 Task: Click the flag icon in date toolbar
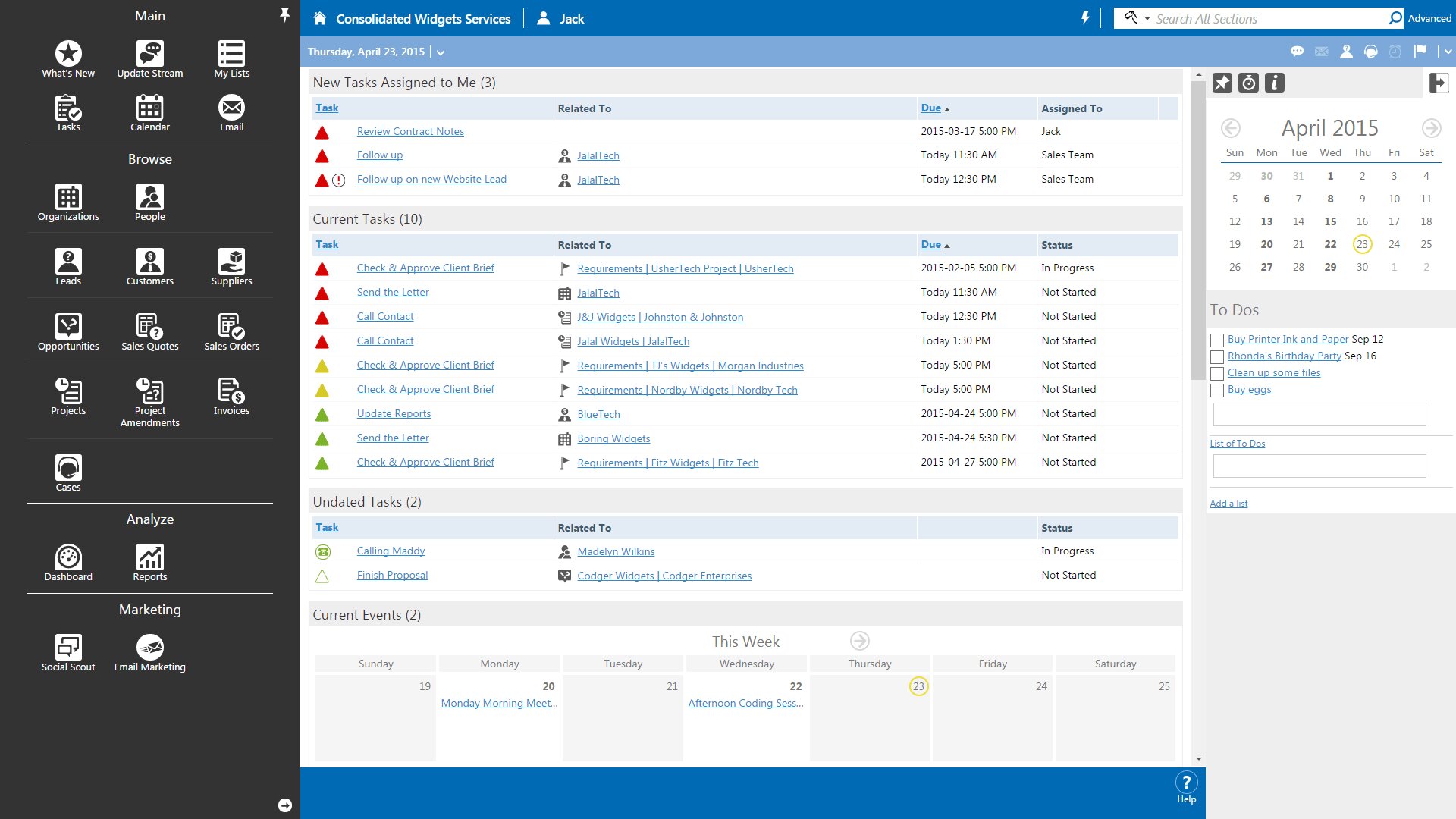tap(1420, 52)
